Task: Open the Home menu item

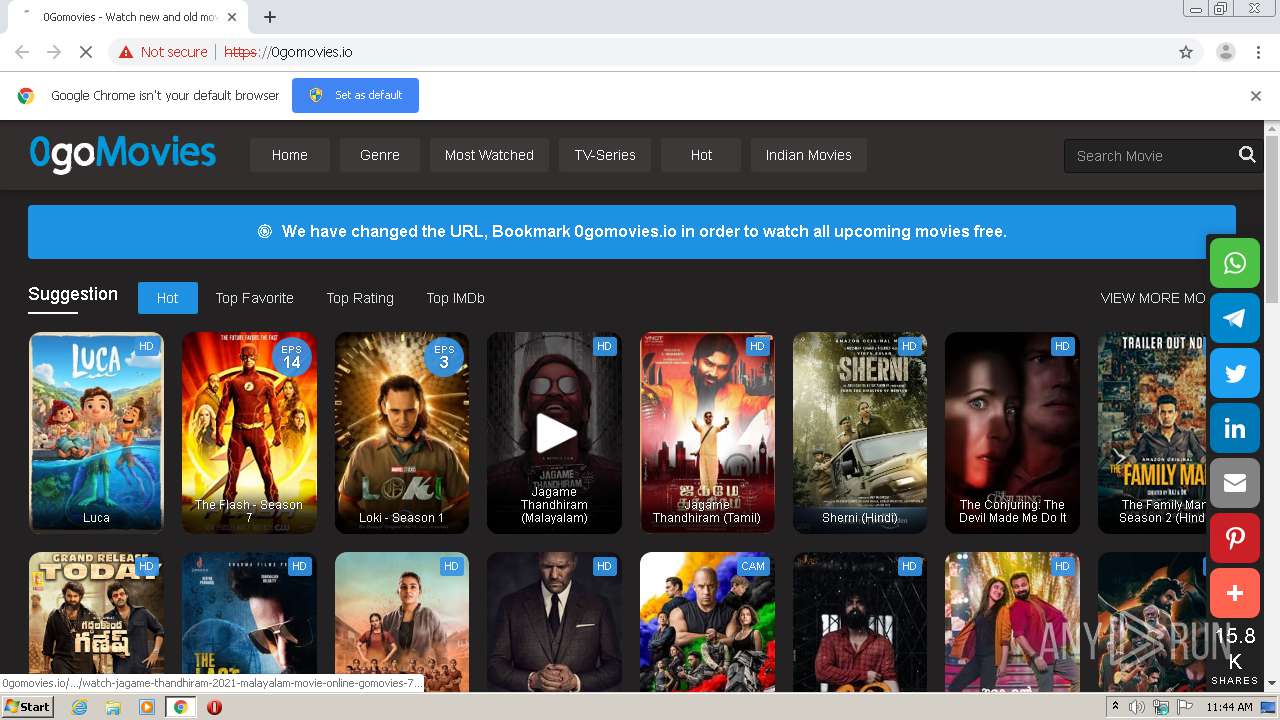Action: (290, 155)
